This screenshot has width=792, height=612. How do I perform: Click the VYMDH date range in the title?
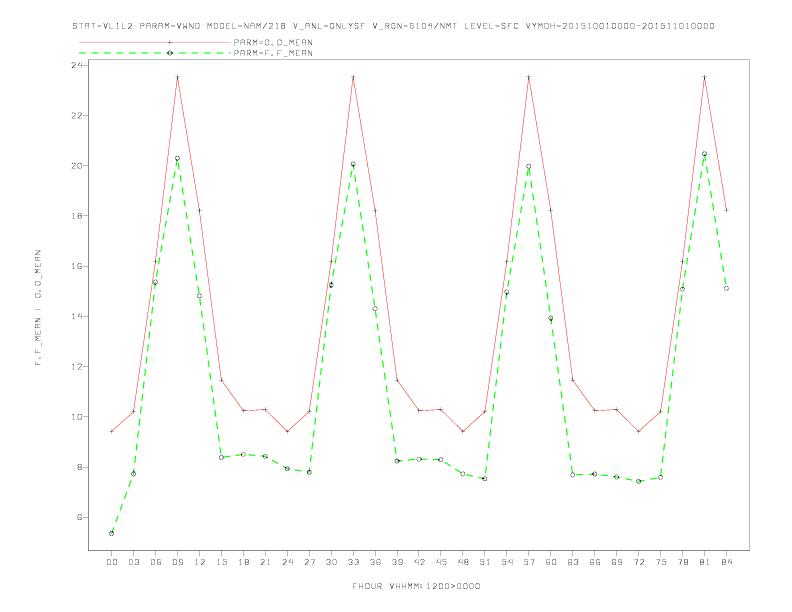(620, 26)
